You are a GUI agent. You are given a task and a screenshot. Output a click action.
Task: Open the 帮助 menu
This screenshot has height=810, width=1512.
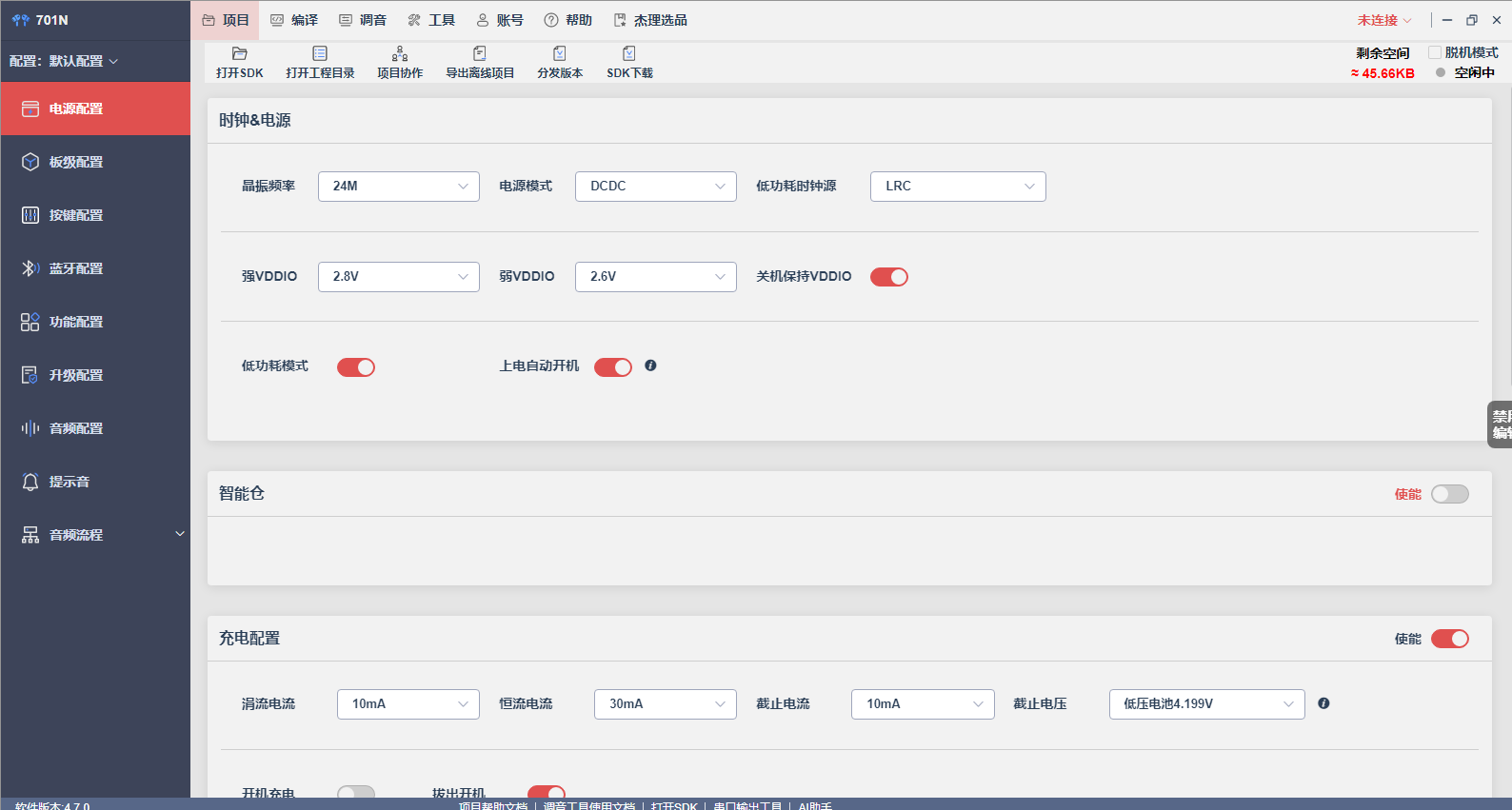(x=568, y=20)
